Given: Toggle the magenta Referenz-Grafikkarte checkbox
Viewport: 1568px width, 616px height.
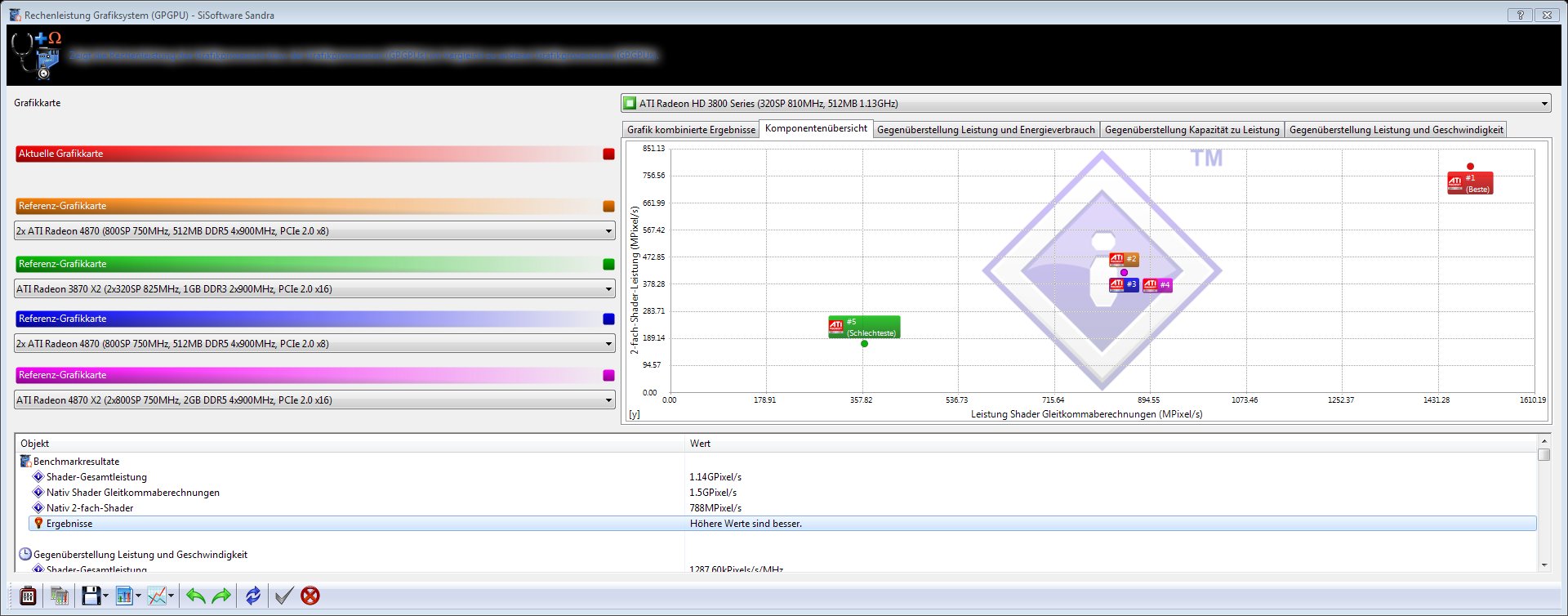Looking at the screenshot, I should (608, 375).
